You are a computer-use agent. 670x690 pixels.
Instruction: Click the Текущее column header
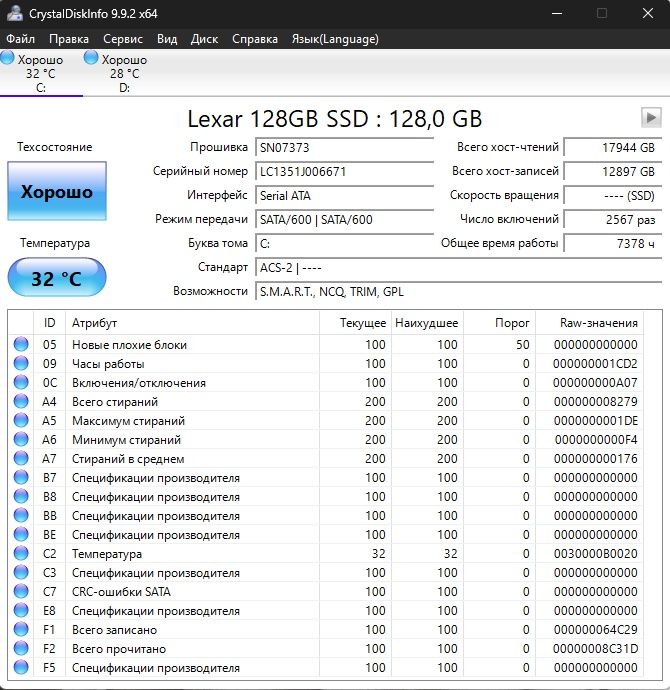point(355,323)
